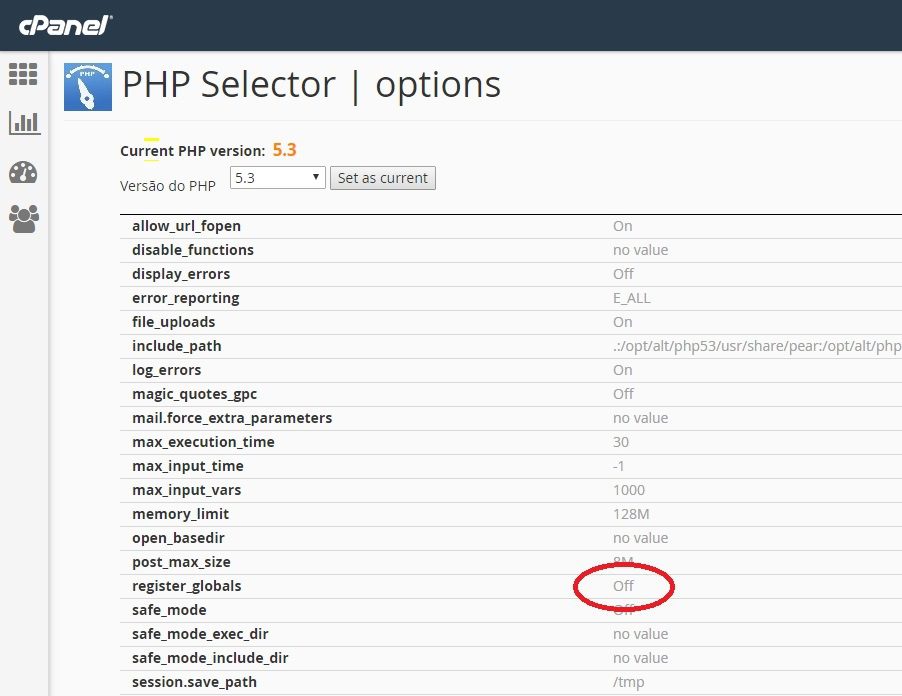Screen dimensions: 902x696
Task: Open the home grid icon in sidebar
Action: coord(23,74)
